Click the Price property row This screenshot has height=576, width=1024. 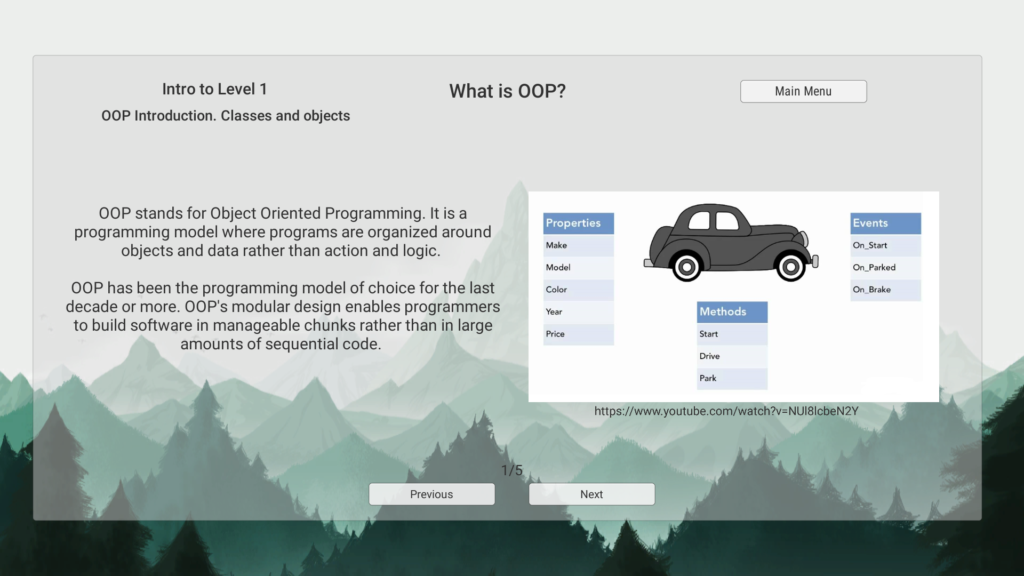click(x=578, y=334)
